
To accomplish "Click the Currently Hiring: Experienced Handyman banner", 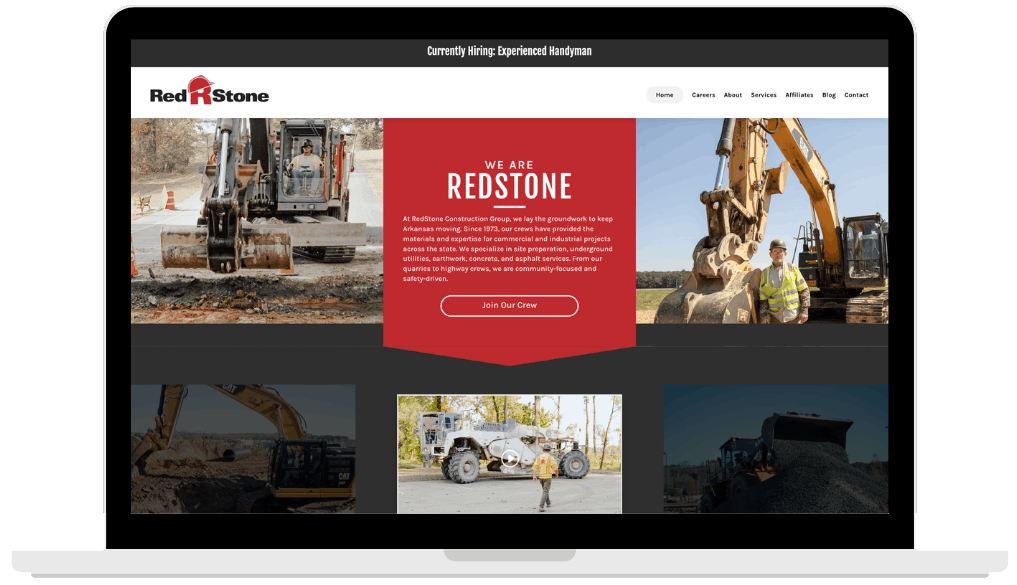I will [x=509, y=51].
